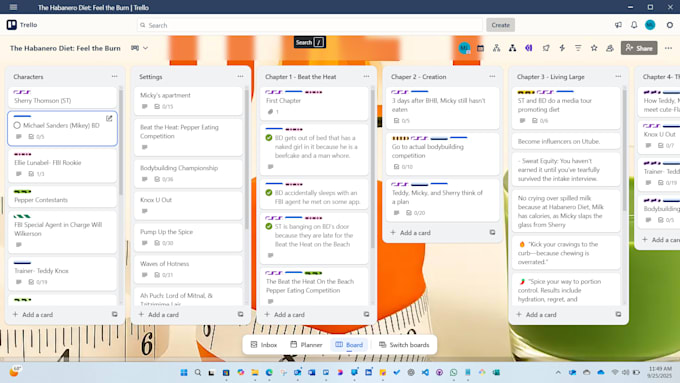Click the Chapter 1 list scrollbar
This screenshot has width=680, height=383.
pos(373,169)
